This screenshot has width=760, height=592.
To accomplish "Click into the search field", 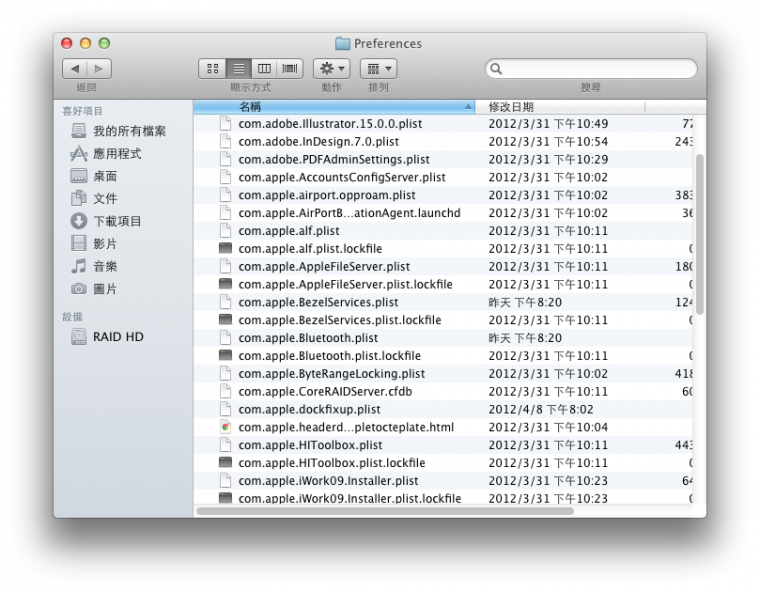I will tap(591, 69).
